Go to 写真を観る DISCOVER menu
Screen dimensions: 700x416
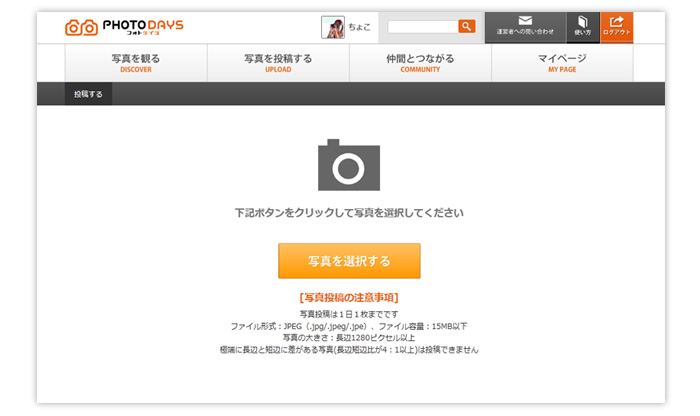[136, 63]
